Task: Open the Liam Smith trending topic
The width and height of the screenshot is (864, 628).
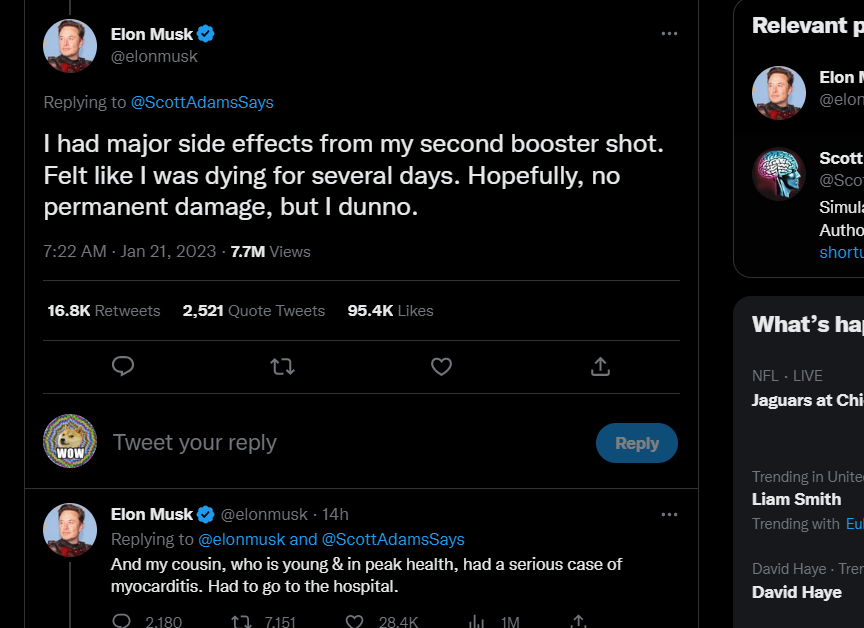Action: pos(796,499)
